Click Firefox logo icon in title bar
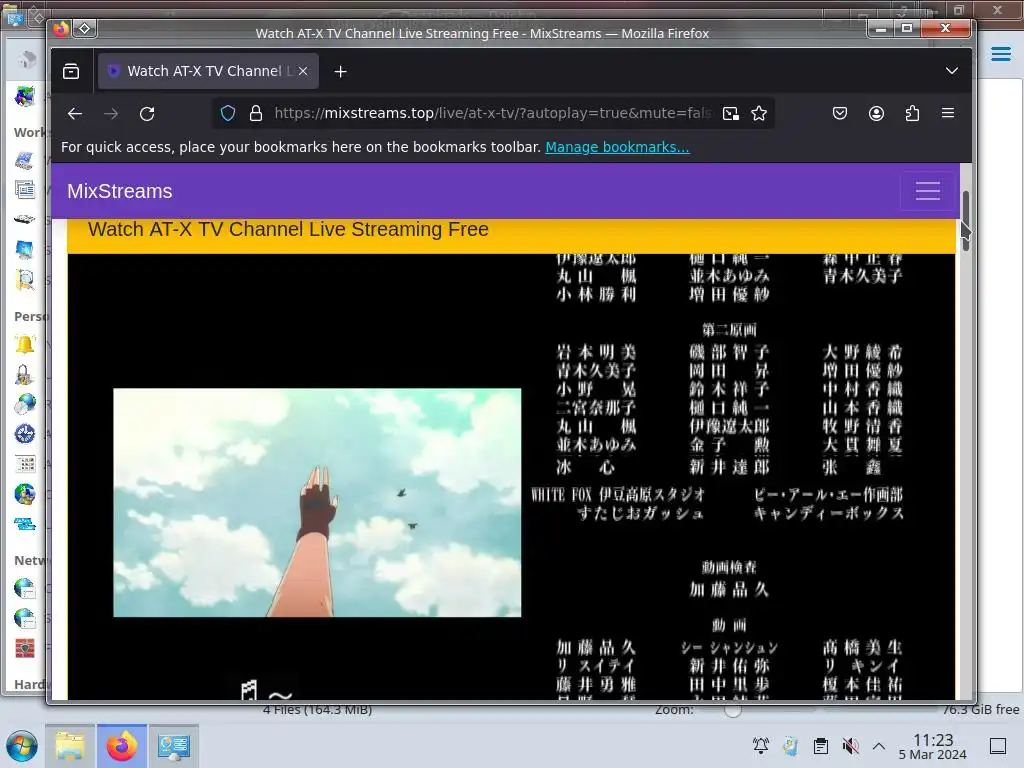This screenshot has height=768, width=1024. [61, 29]
